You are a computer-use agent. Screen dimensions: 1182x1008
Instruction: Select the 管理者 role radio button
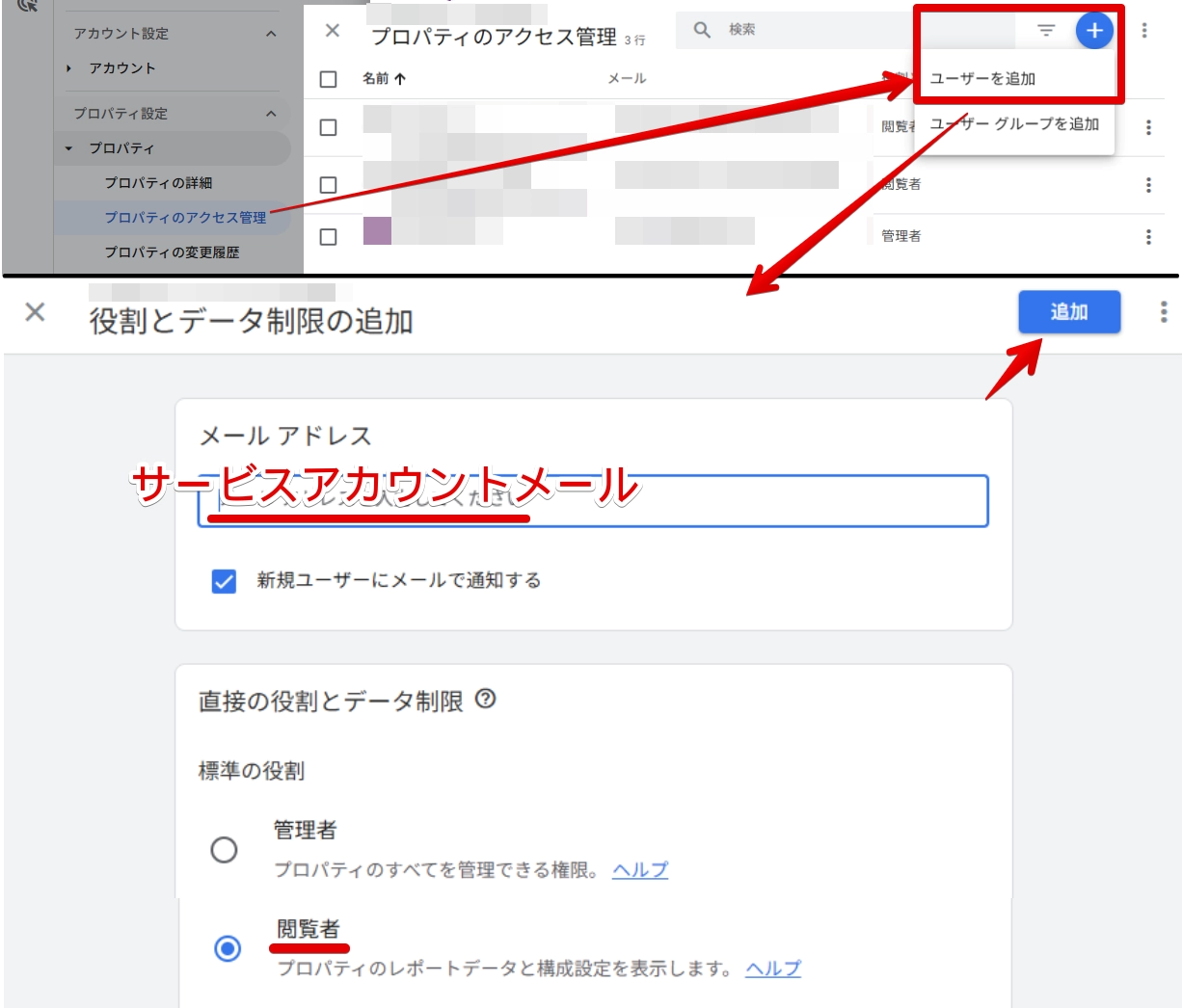[x=226, y=850]
